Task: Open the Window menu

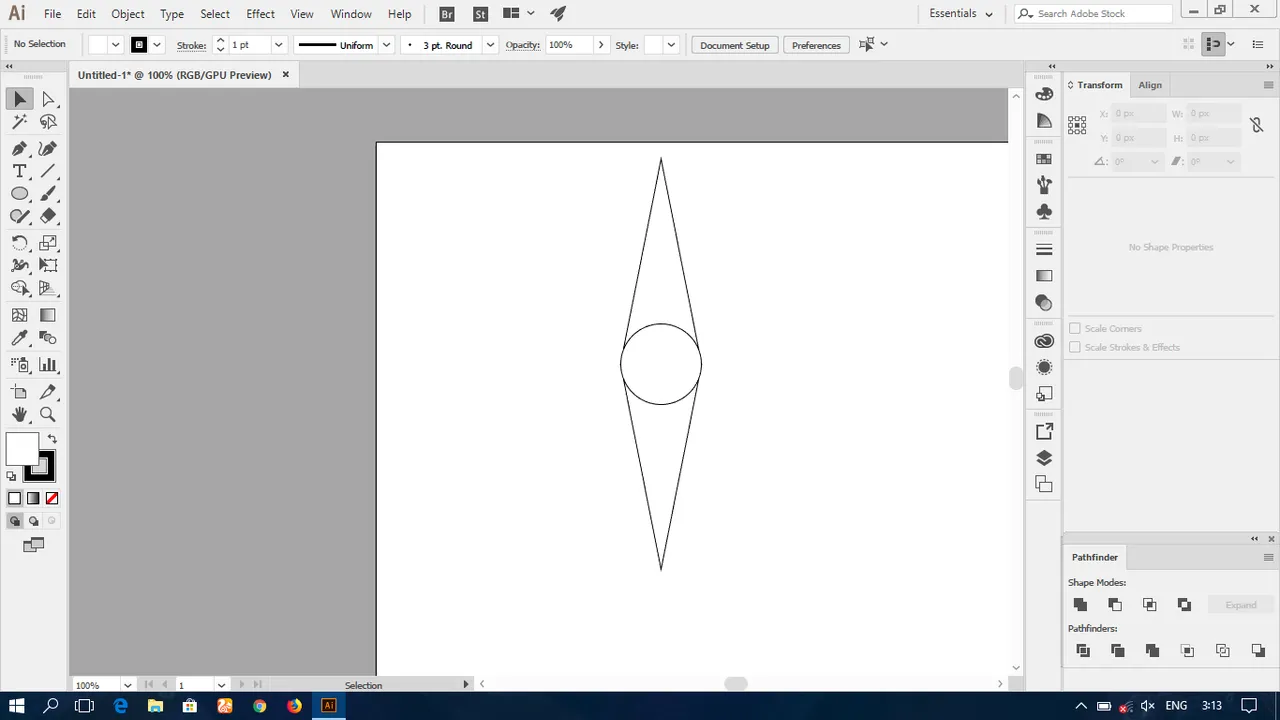Action: [351, 14]
